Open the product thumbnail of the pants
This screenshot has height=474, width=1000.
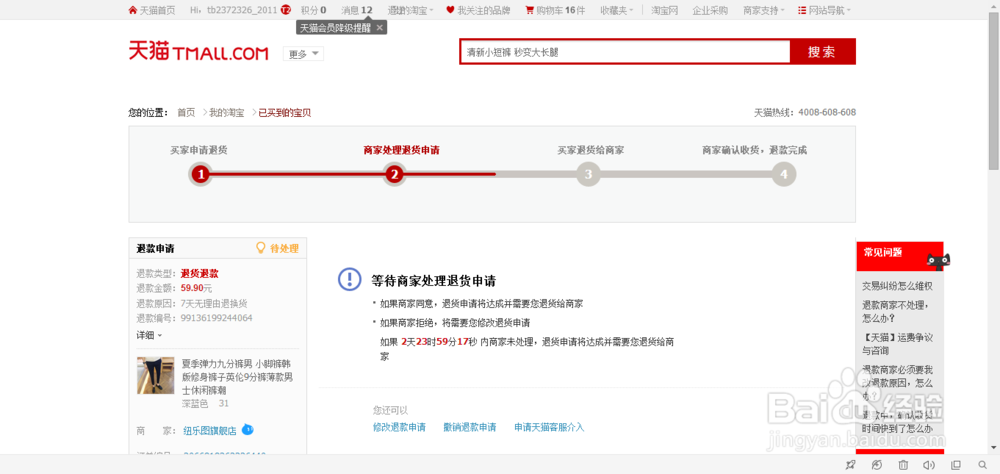click(x=156, y=375)
